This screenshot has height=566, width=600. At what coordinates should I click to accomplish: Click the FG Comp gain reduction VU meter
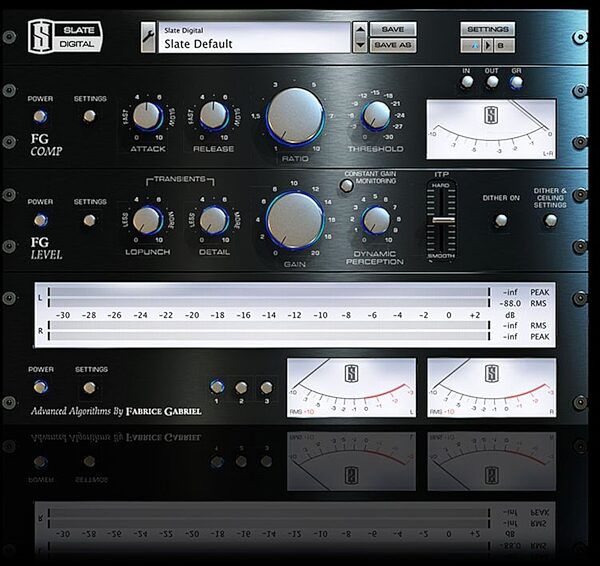click(x=491, y=129)
